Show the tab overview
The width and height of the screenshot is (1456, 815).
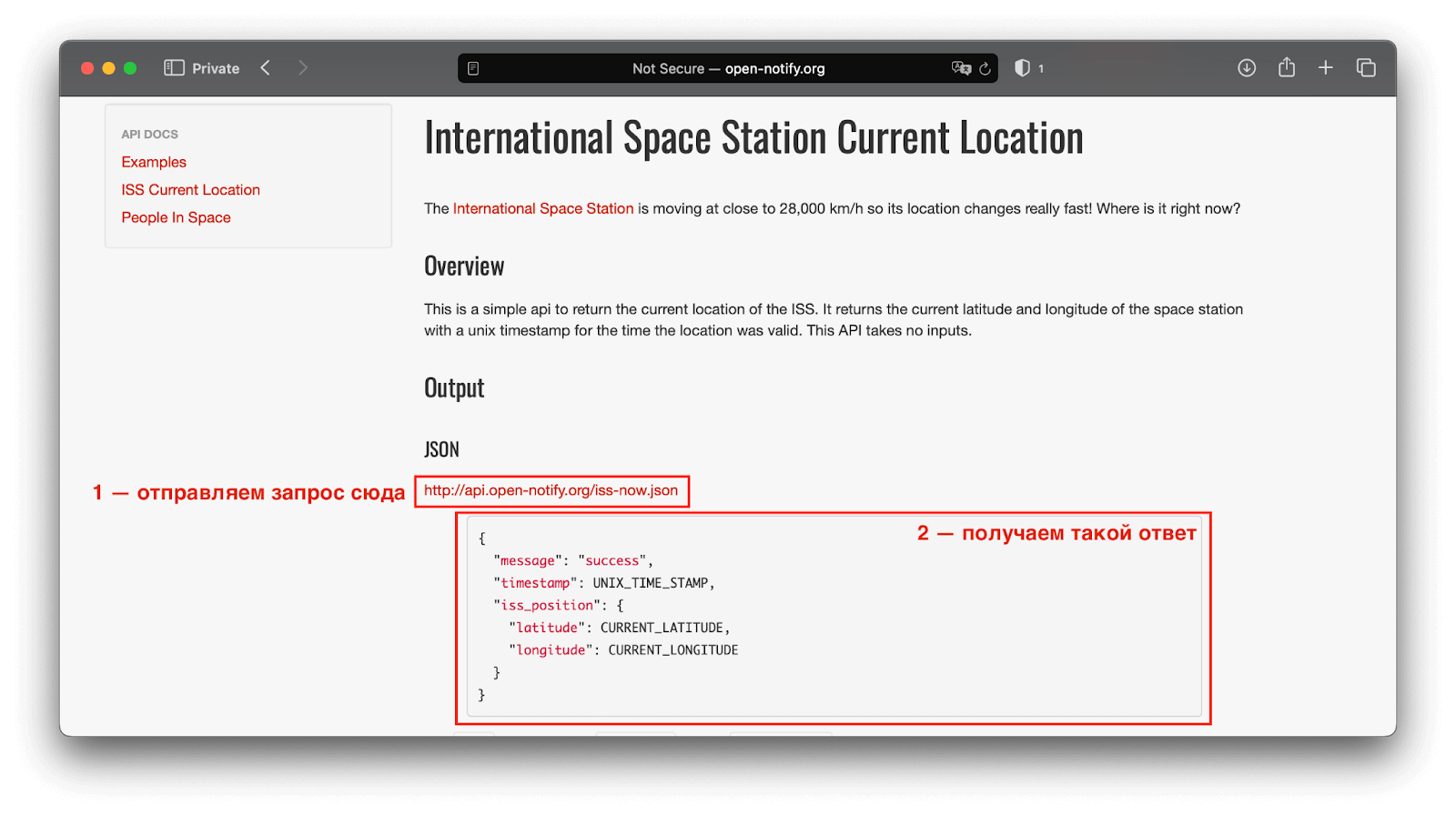coord(1366,68)
